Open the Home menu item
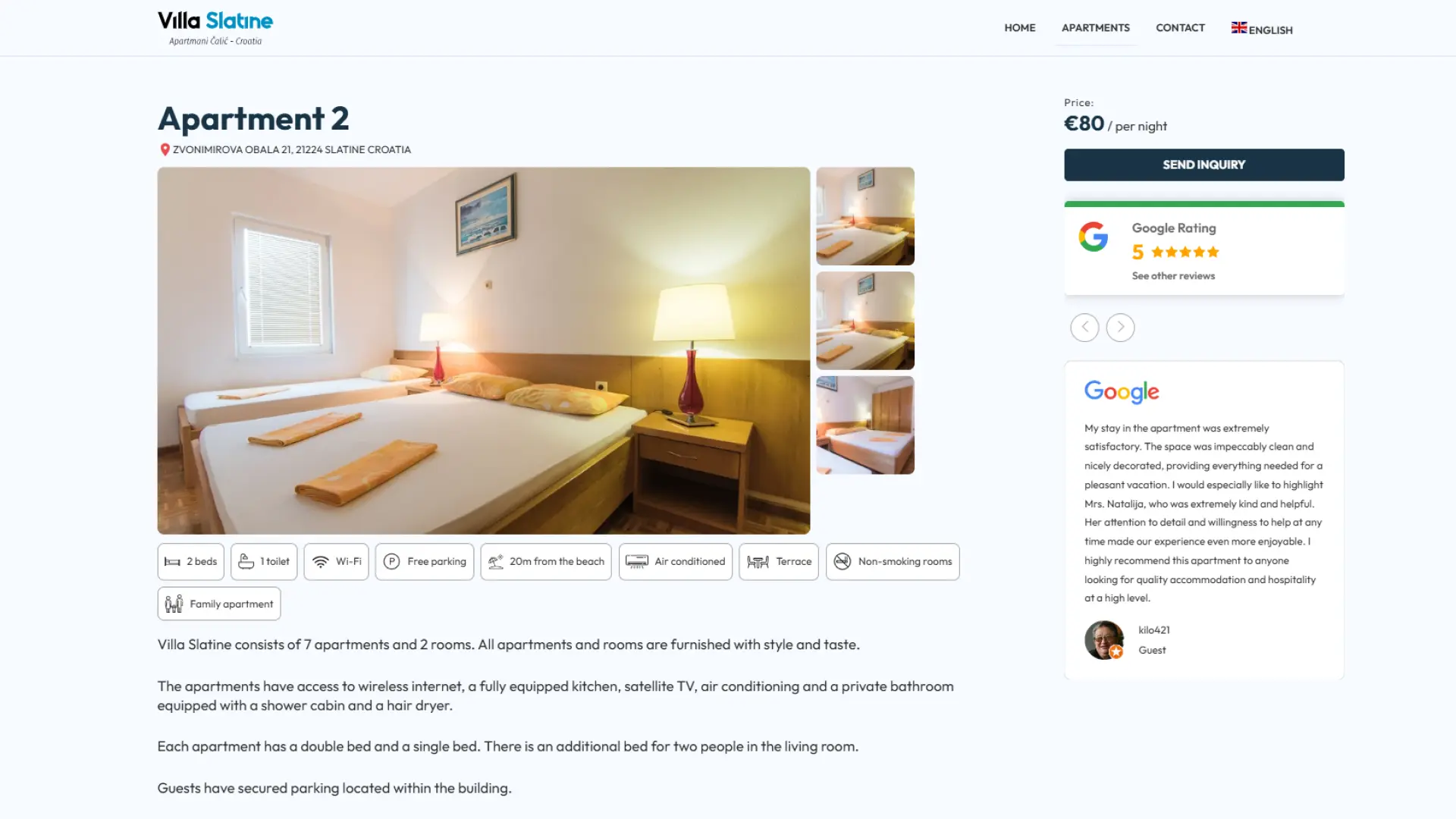 (1020, 28)
